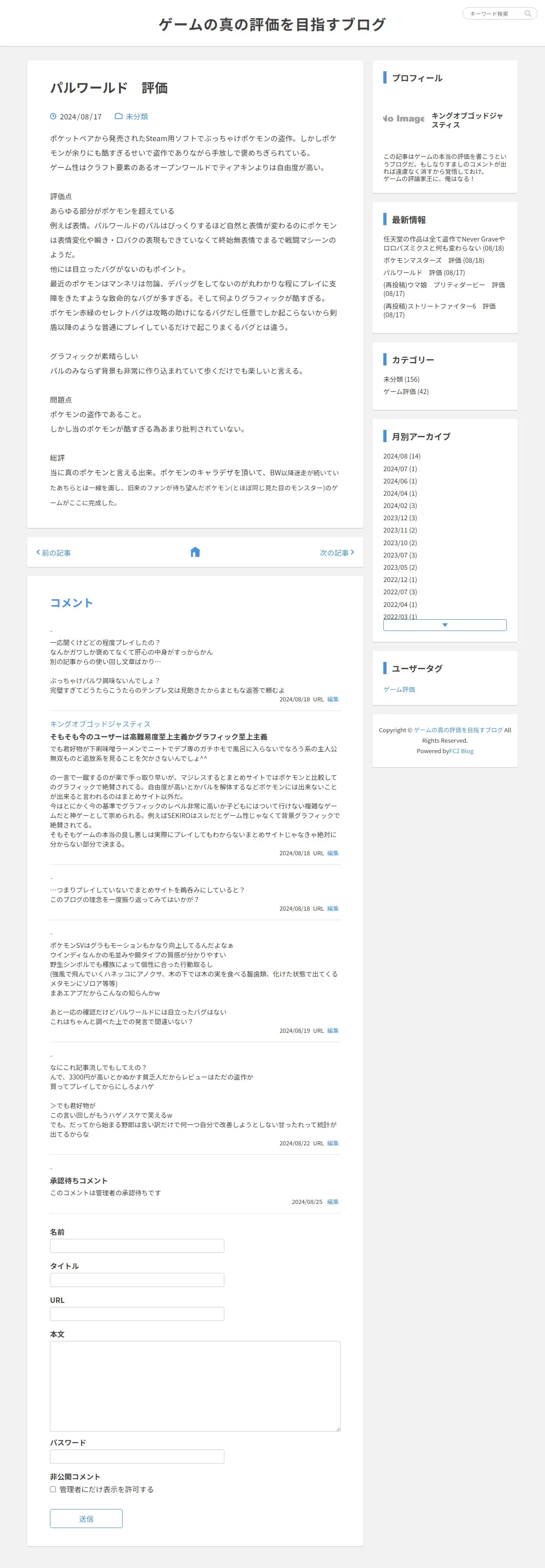The height and width of the screenshot is (1568, 545).
Task: Click profile name キングオブゴッドジャスティス in sidebar
Action: tap(467, 120)
